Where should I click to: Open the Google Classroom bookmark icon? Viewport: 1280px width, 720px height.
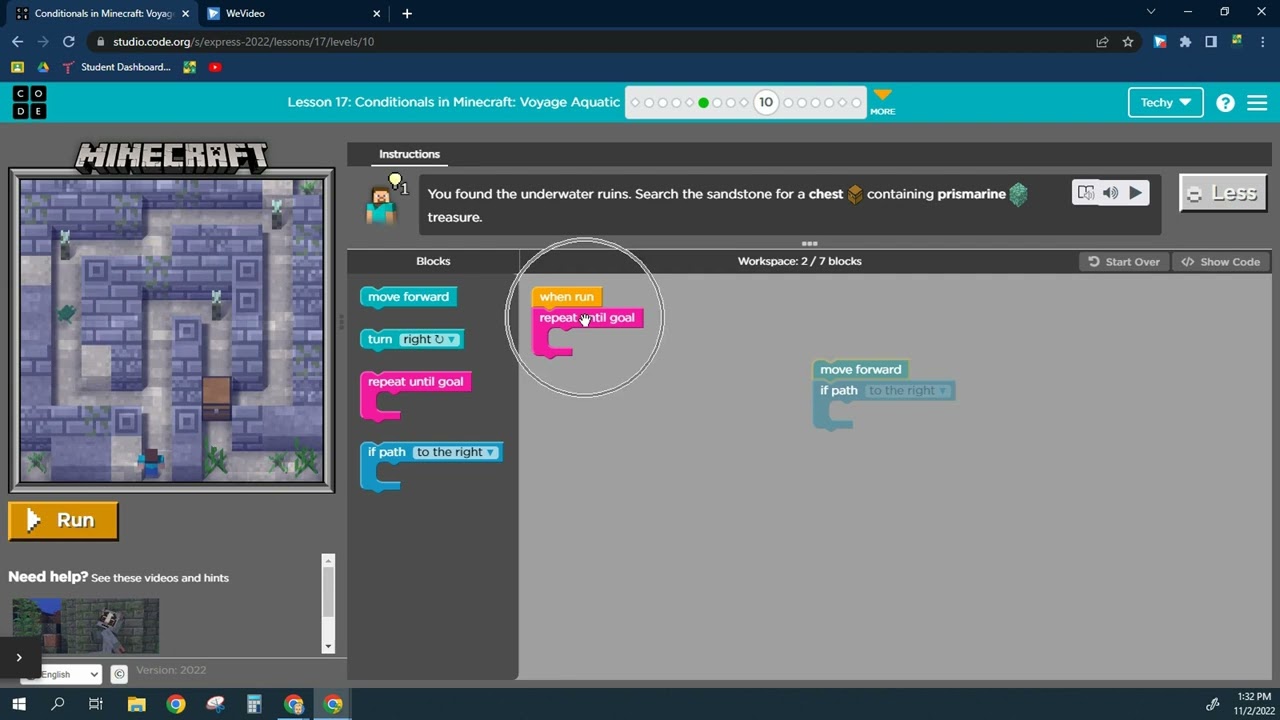click(x=17, y=67)
